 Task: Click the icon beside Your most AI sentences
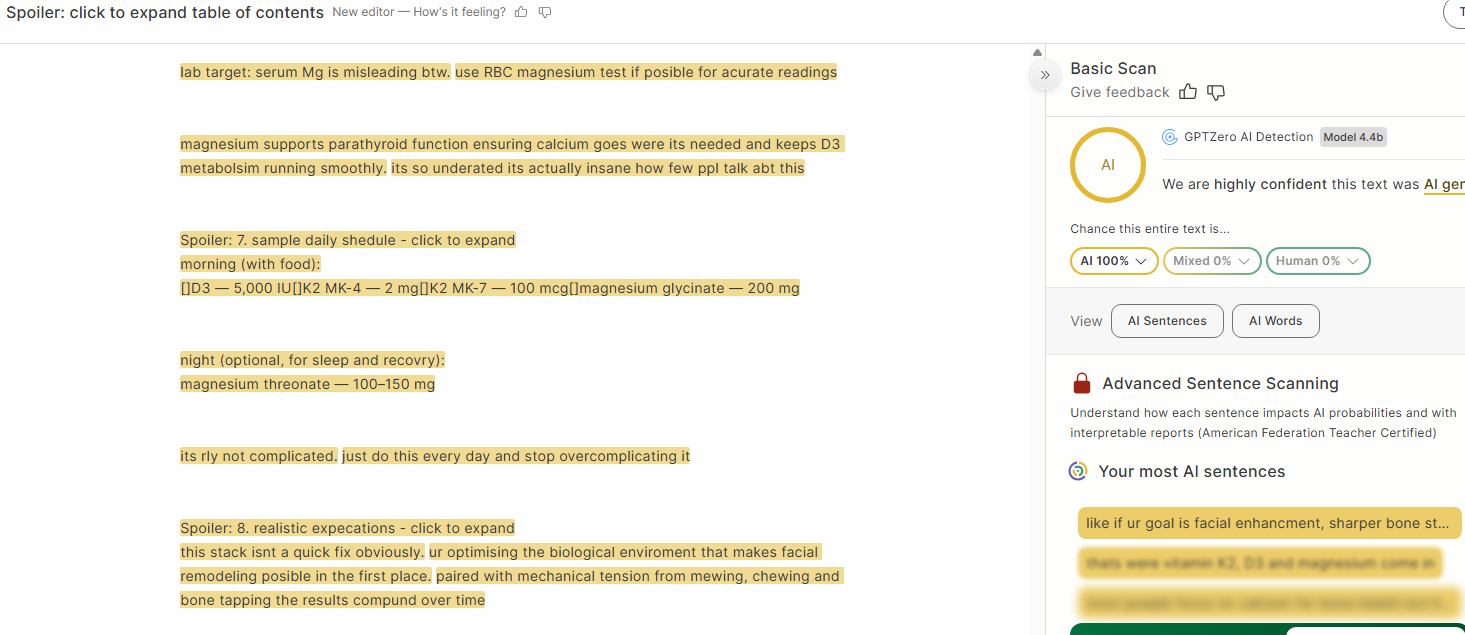[1078, 471]
